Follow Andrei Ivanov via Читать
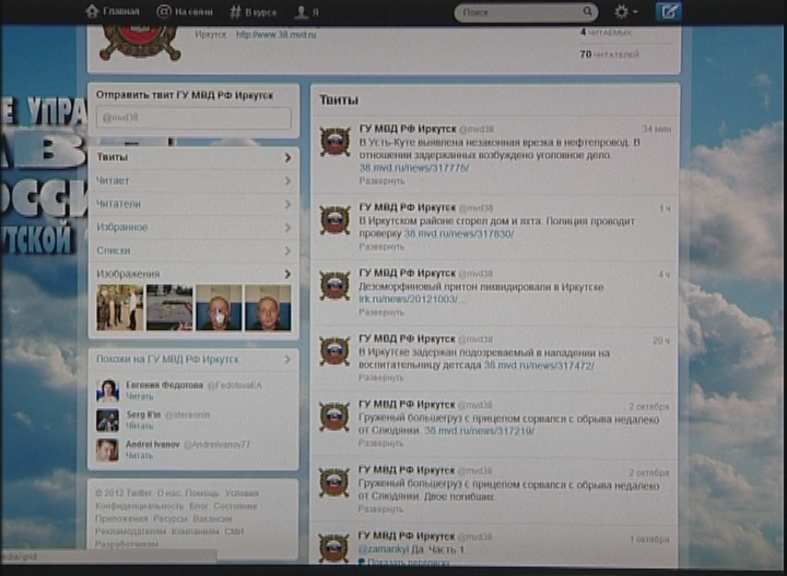 tap(139, 456)
